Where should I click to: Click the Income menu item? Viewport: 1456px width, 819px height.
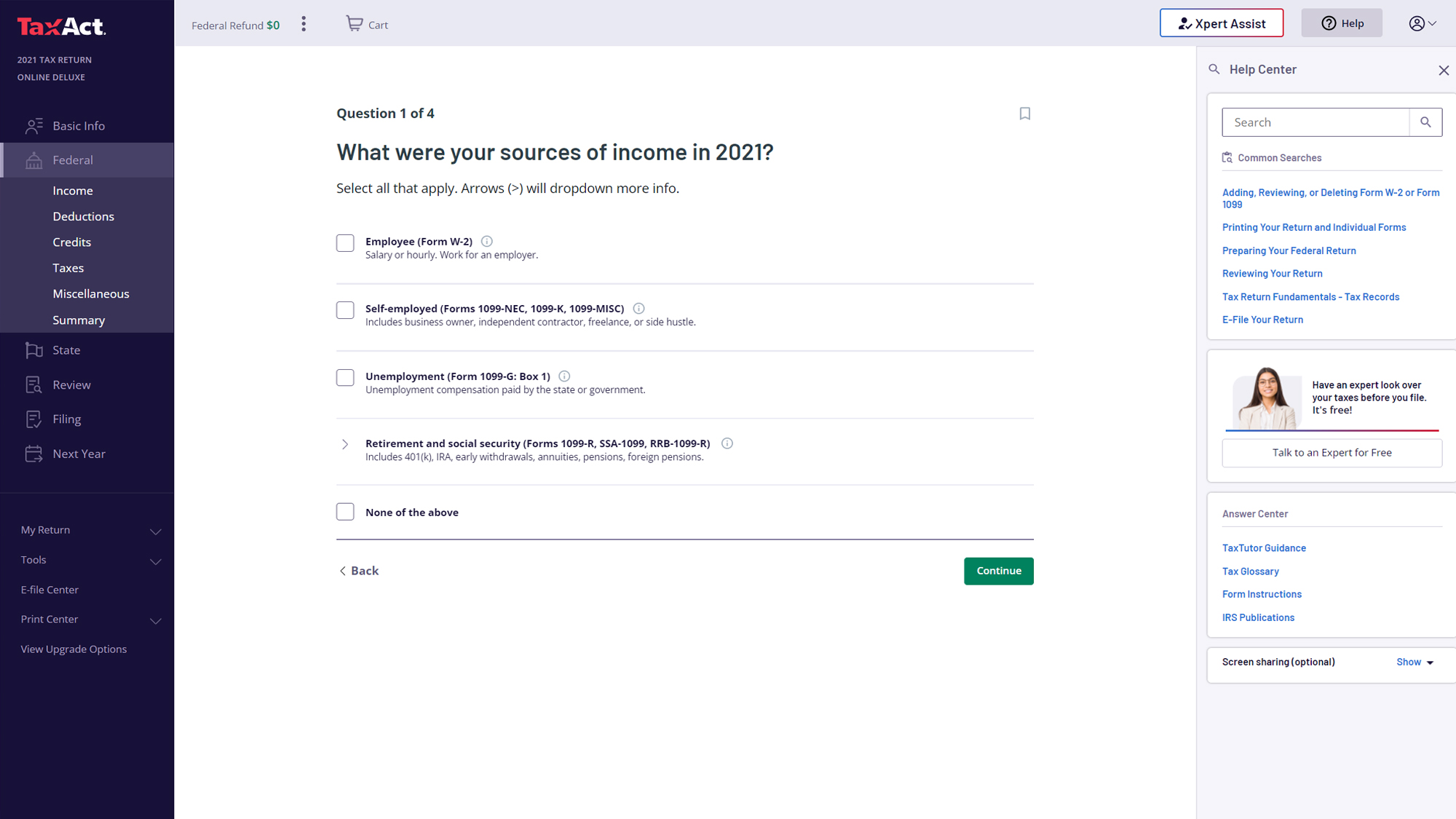point(72,190)
